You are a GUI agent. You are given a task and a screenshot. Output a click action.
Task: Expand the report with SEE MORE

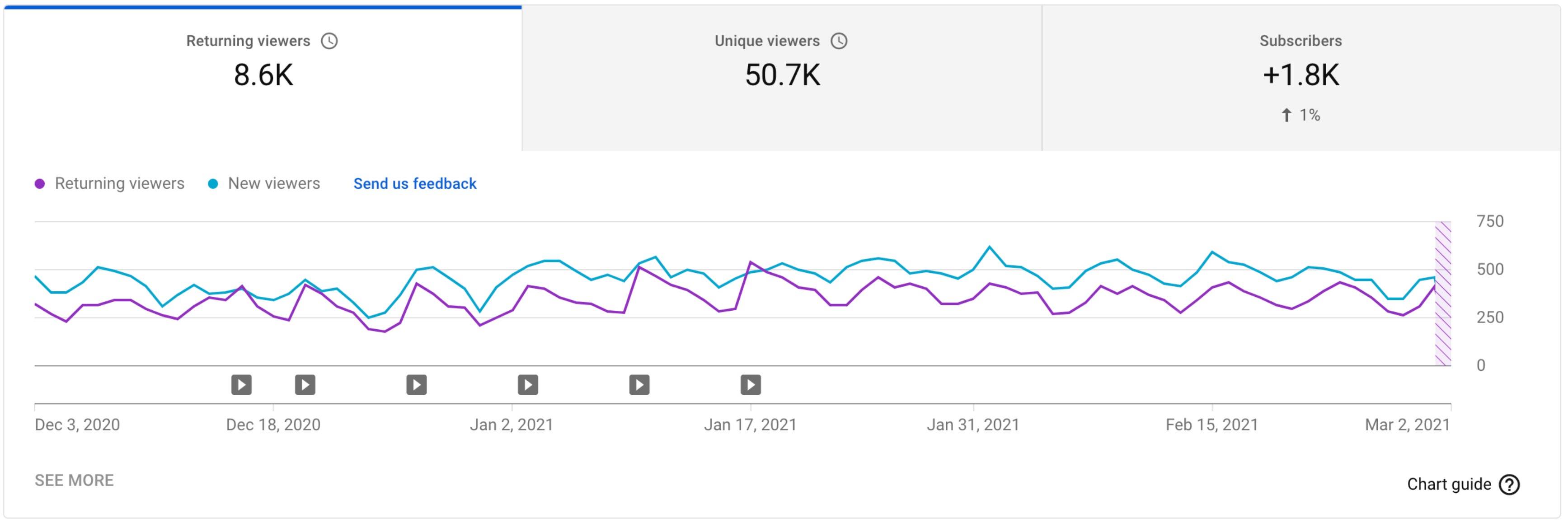click(x=74, y=481)
